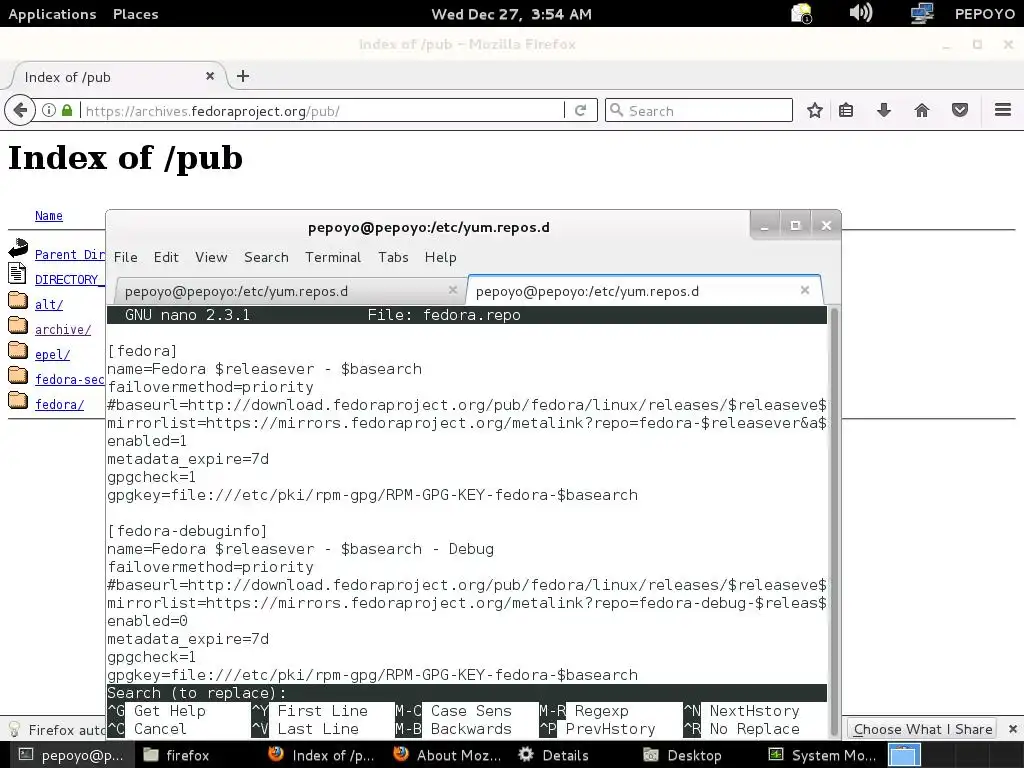Open the fedora-secondary directory link
The image size is (1024, 768).
(70, 379)
